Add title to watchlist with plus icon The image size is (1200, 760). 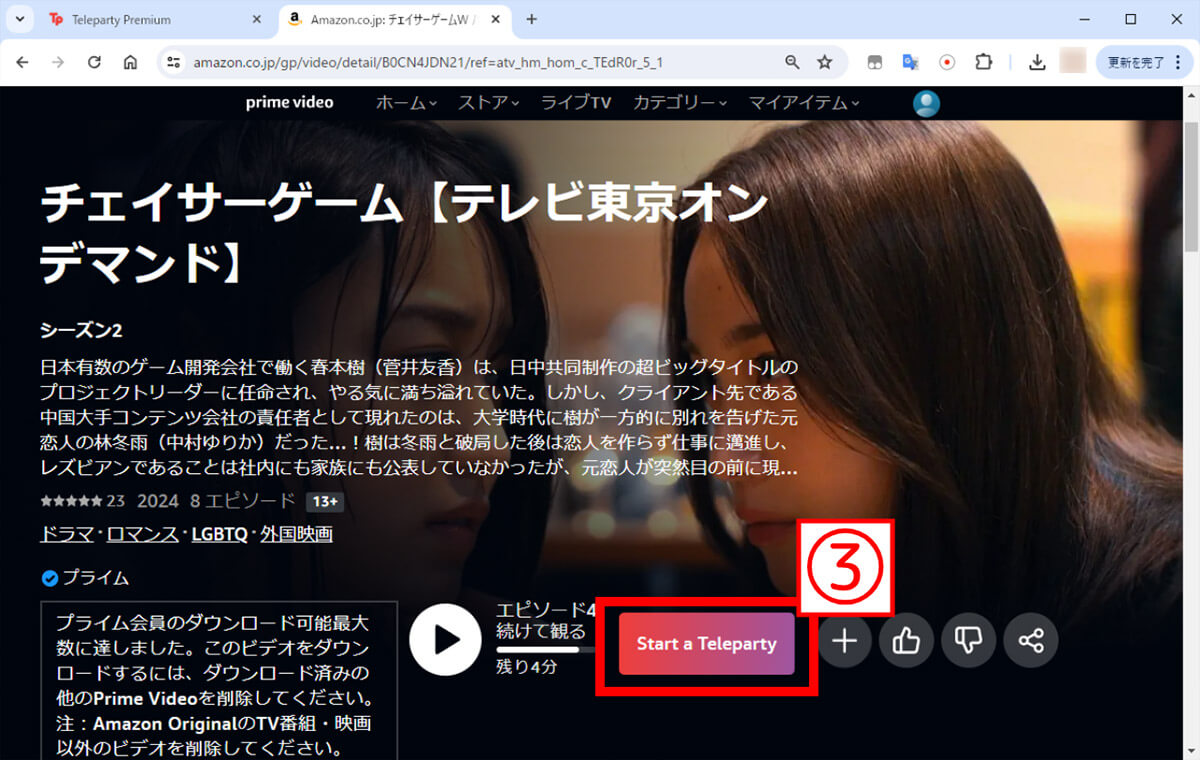(x=845, y=641)
